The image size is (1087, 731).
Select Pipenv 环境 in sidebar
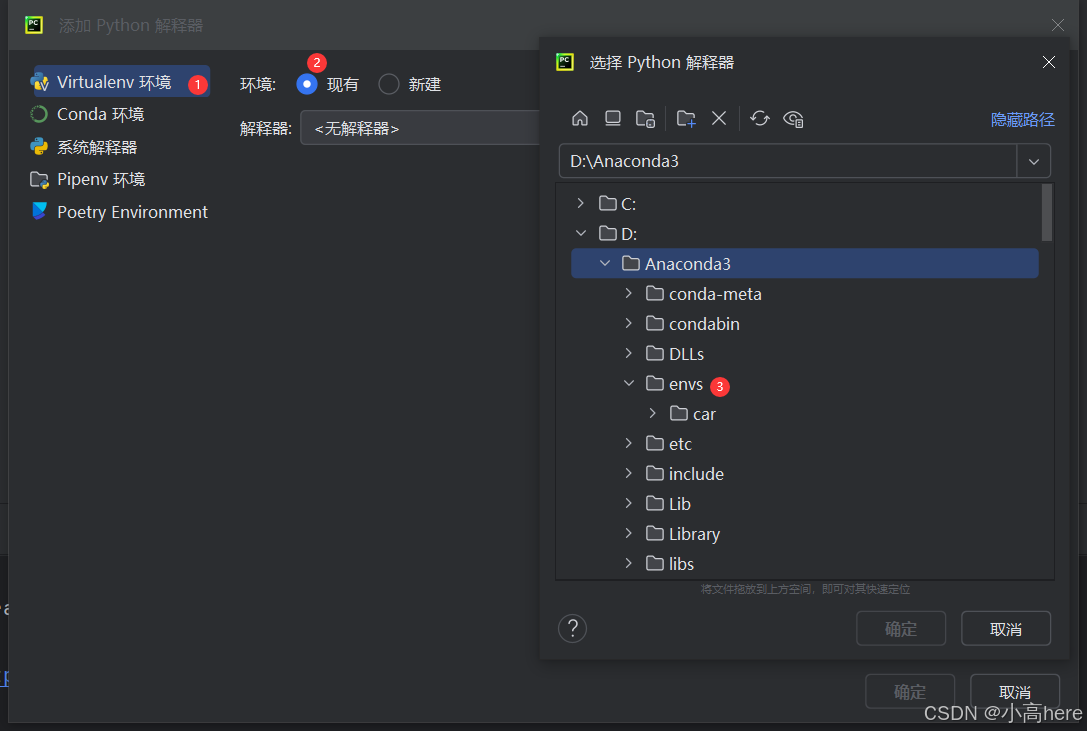[88, 180]
